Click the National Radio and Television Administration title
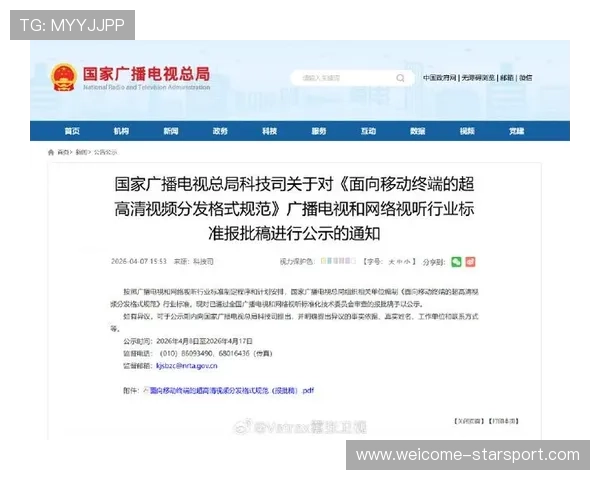This screenshot has height=480, width=600. pyautogui.click(x=147, y=87)
